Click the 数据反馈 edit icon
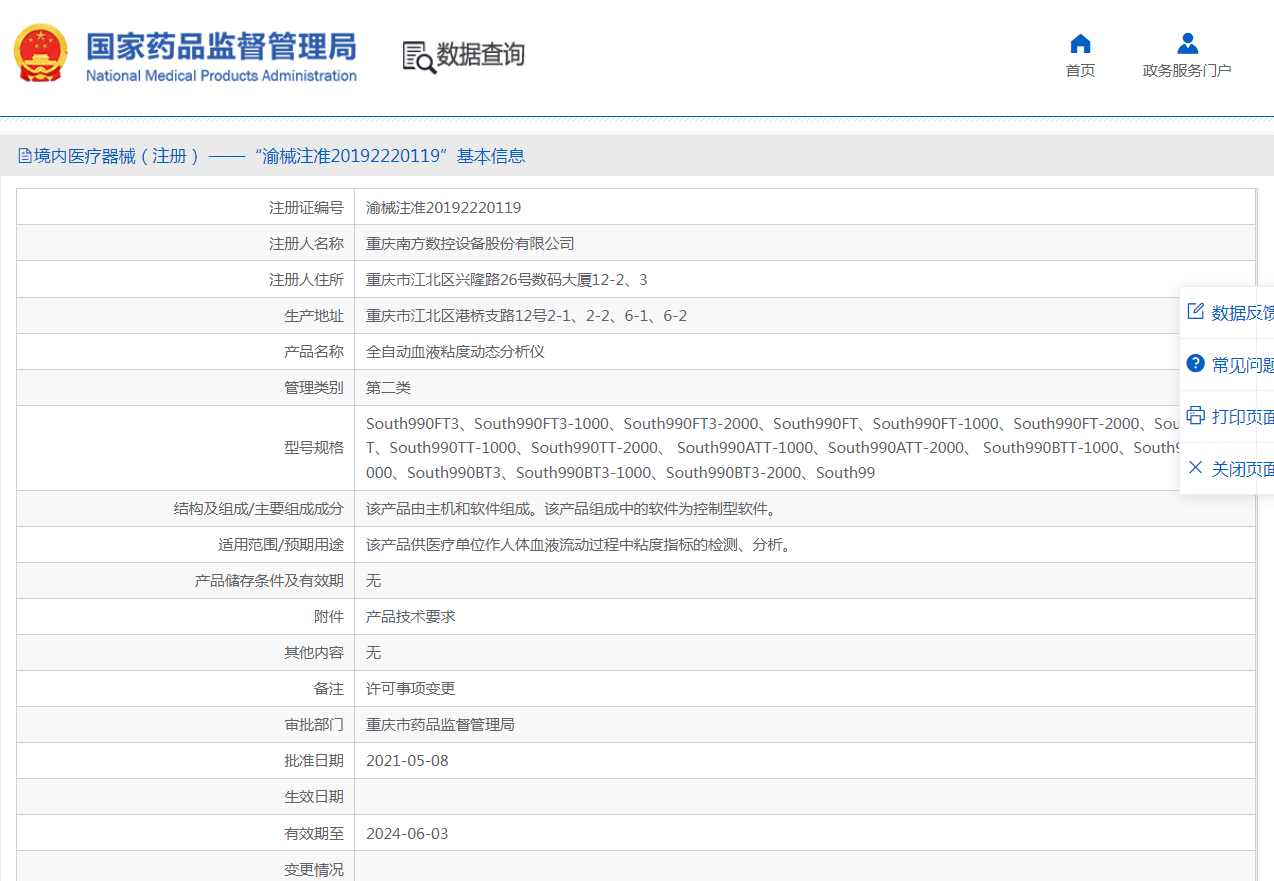Viewport: 1274px width, 881px height. pos(1195,312)
